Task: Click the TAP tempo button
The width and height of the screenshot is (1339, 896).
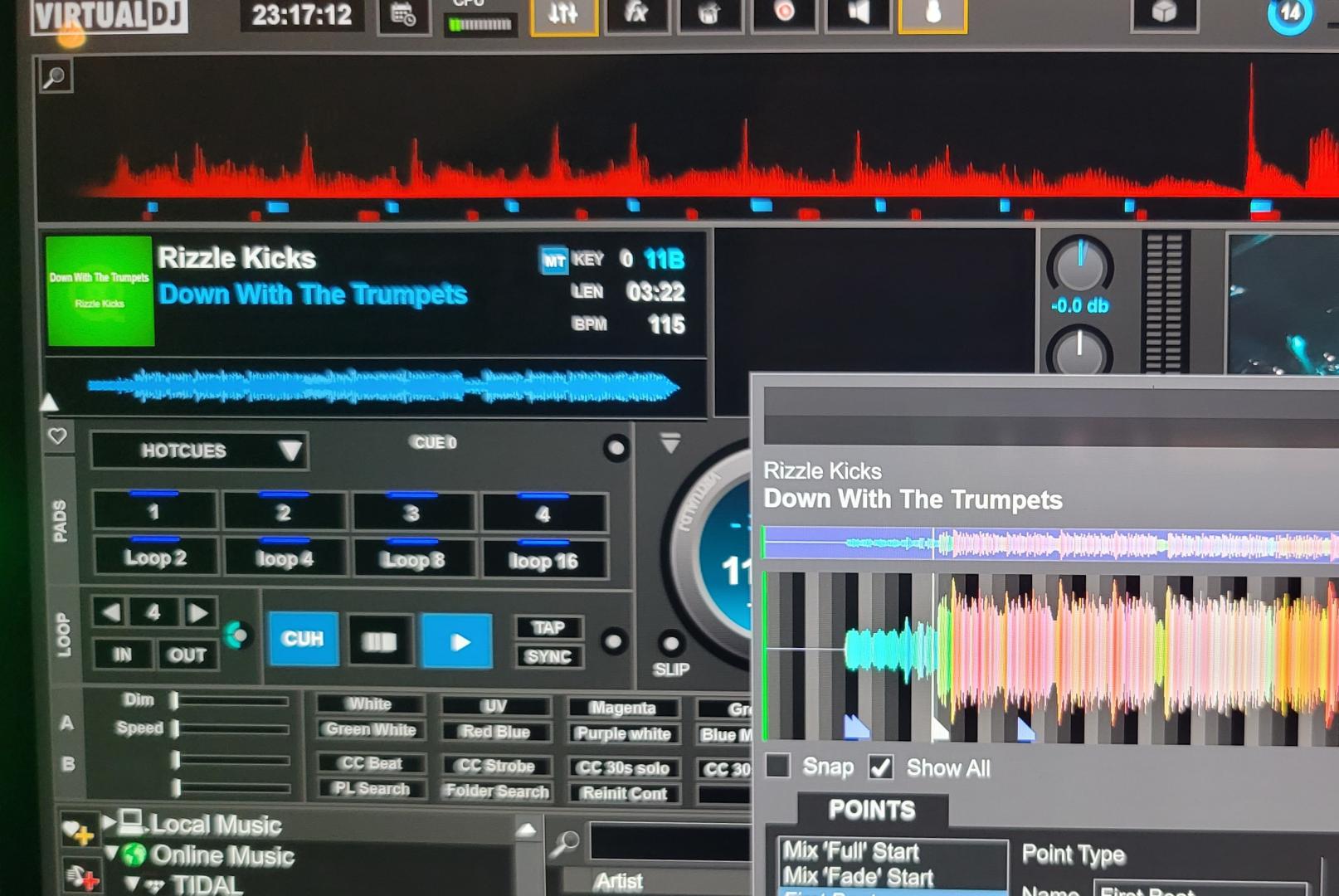Action: coord(548,627)
